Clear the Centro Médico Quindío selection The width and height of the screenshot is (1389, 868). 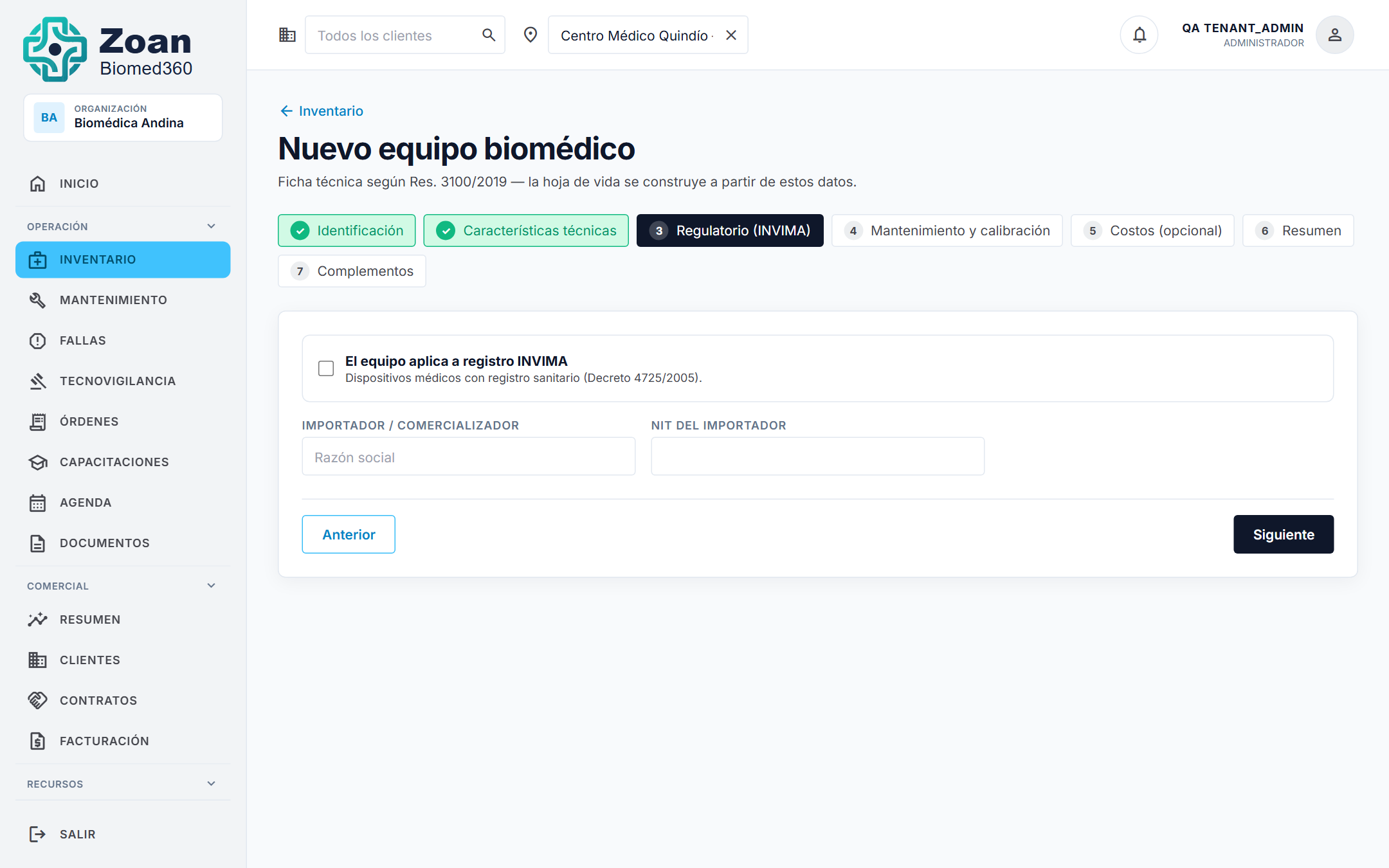tap(731, 35)
